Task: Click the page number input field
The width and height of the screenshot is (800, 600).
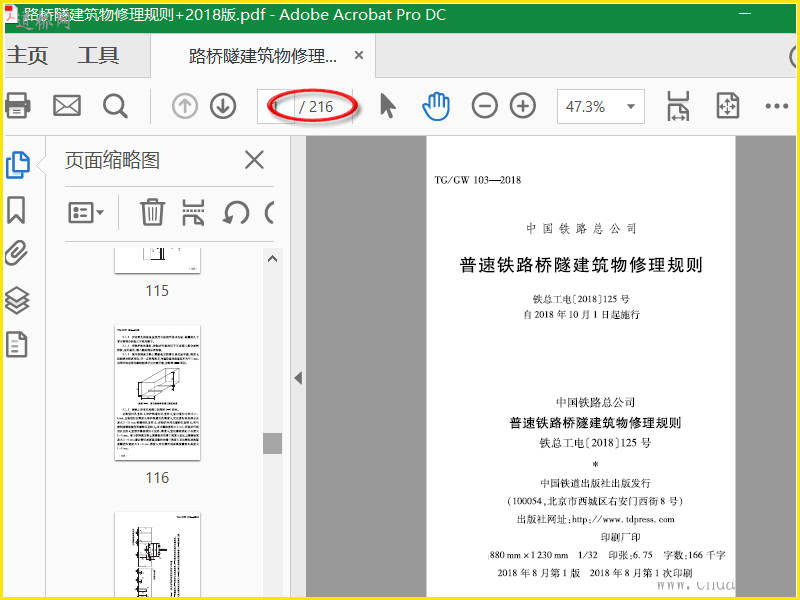Action: [x=276, y=106]
